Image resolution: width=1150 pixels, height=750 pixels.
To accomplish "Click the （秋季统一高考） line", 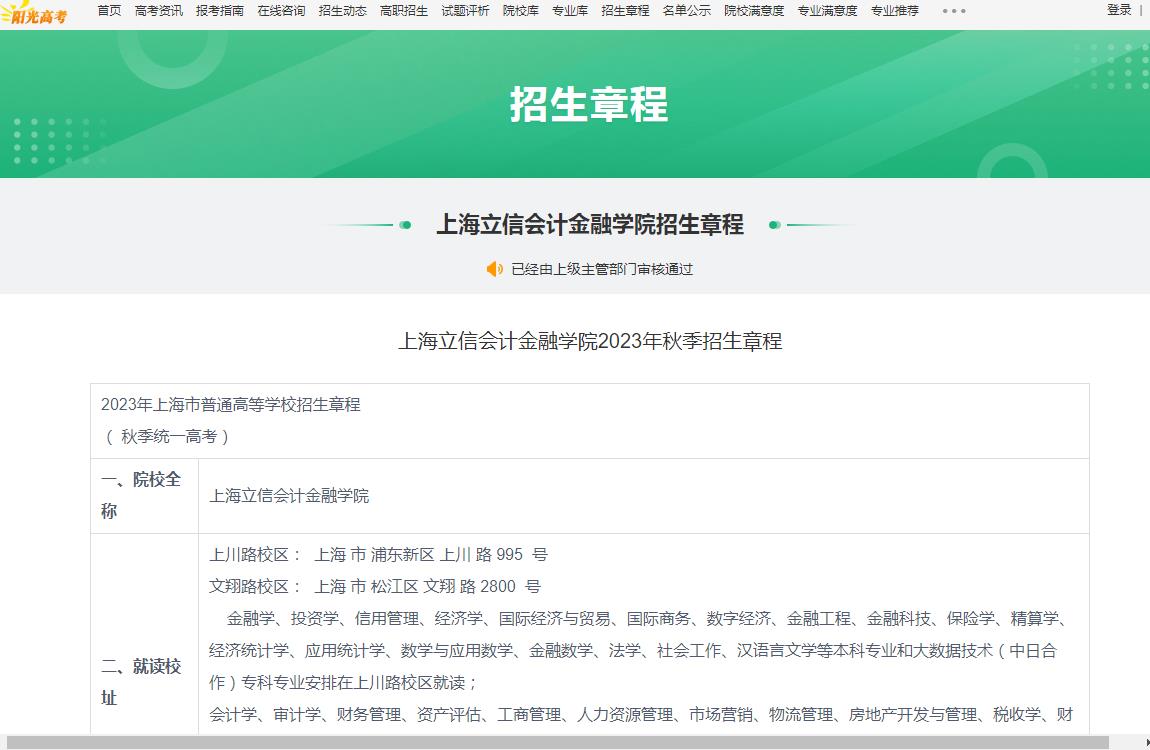I will [x=167, y=437].
